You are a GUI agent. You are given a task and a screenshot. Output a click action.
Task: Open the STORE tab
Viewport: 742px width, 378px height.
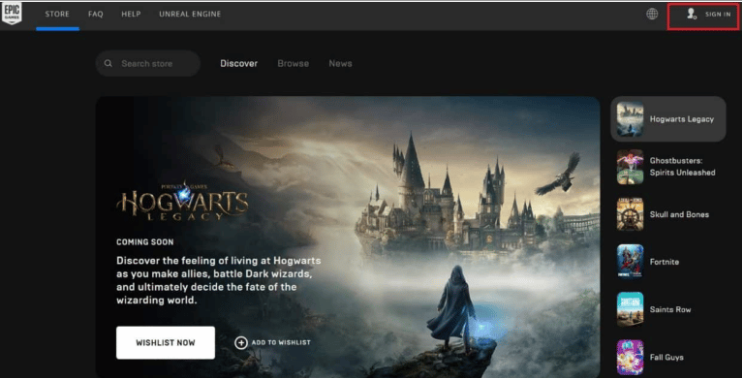click(x=57, y=14)
